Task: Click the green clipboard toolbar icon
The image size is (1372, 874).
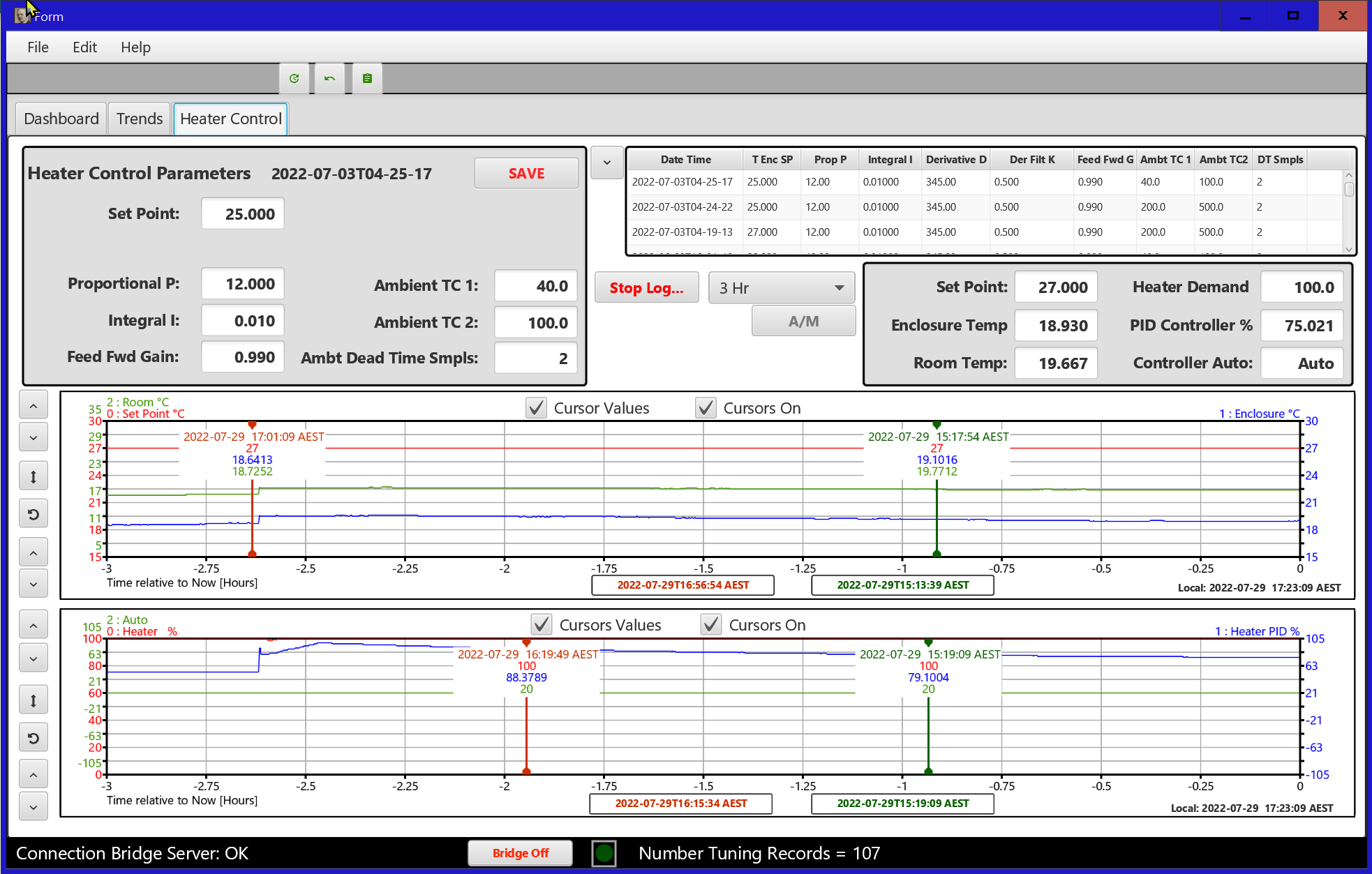Action: pyautogui.click(x=367, y=79)
